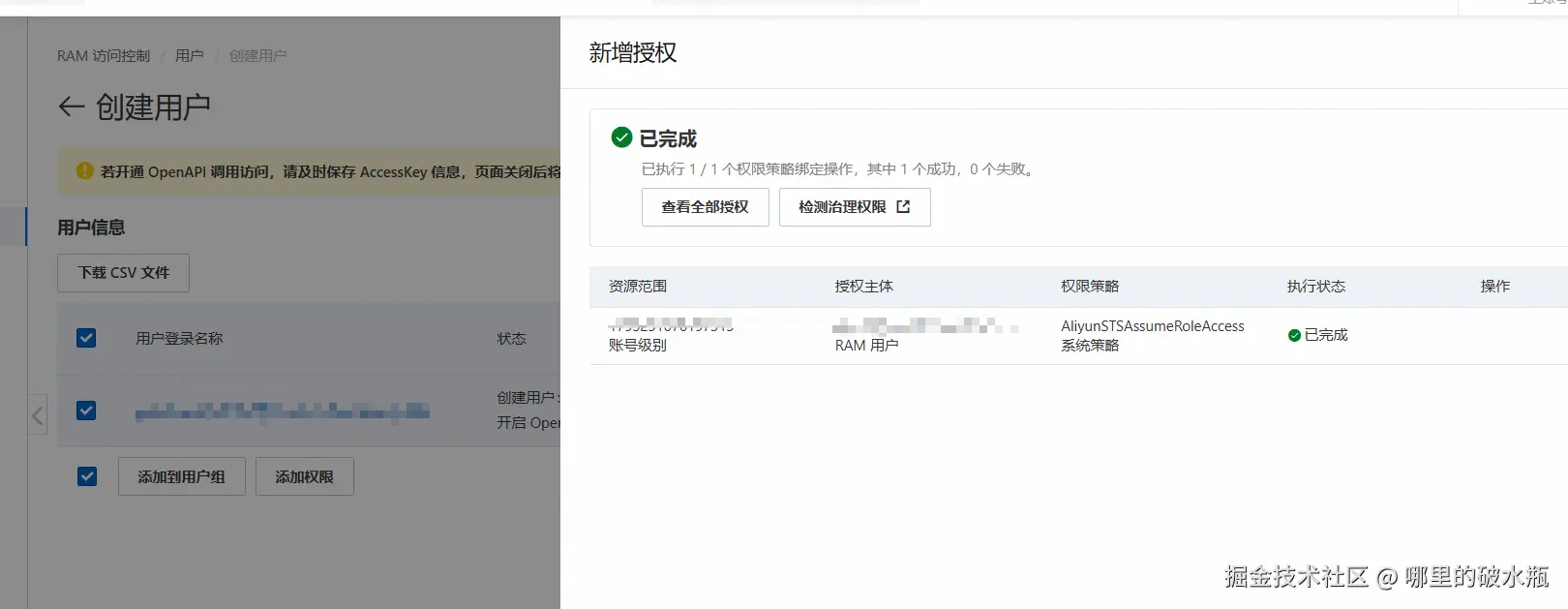Viewport: 1568px width, 609px height.
Task: Click the RAM 用户 text in the principal cell
Action: point(867,346)
